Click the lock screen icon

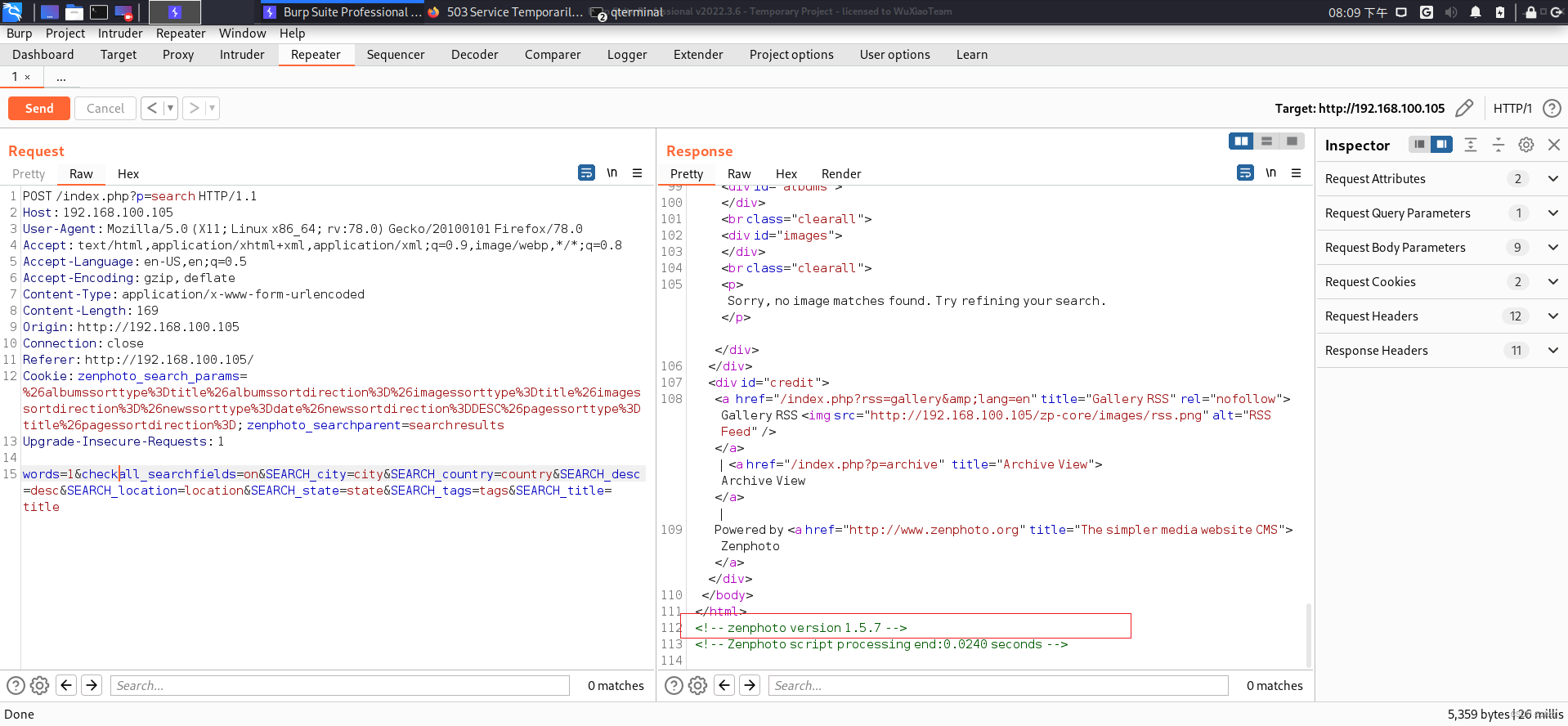pyautogui.click(x=1531, y=12)
